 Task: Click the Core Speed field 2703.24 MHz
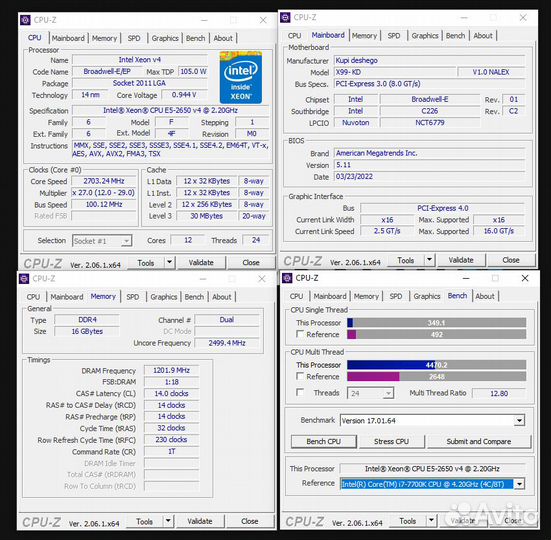(x=104, y=181)
